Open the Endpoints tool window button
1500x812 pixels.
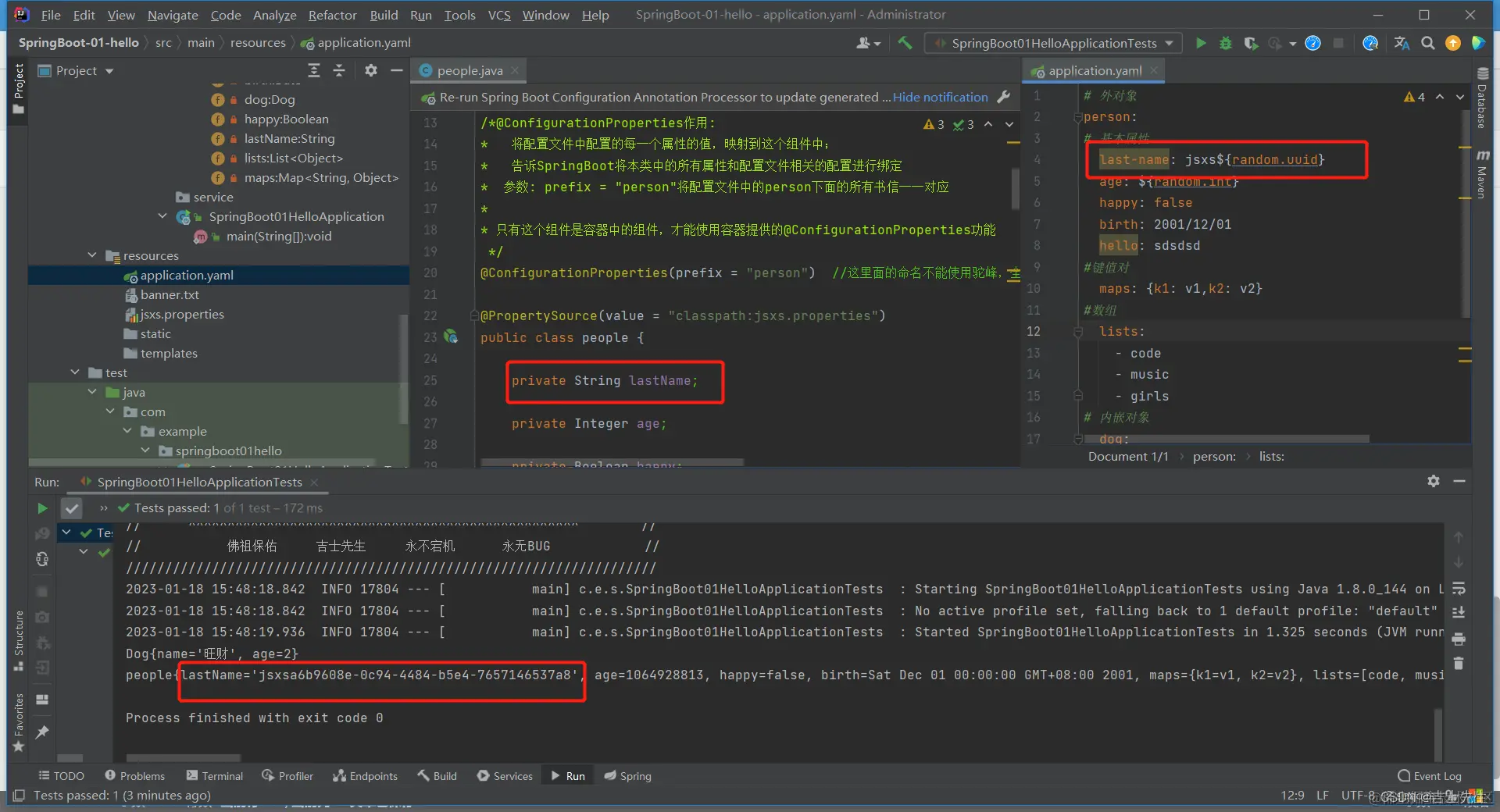click(366, 776)
